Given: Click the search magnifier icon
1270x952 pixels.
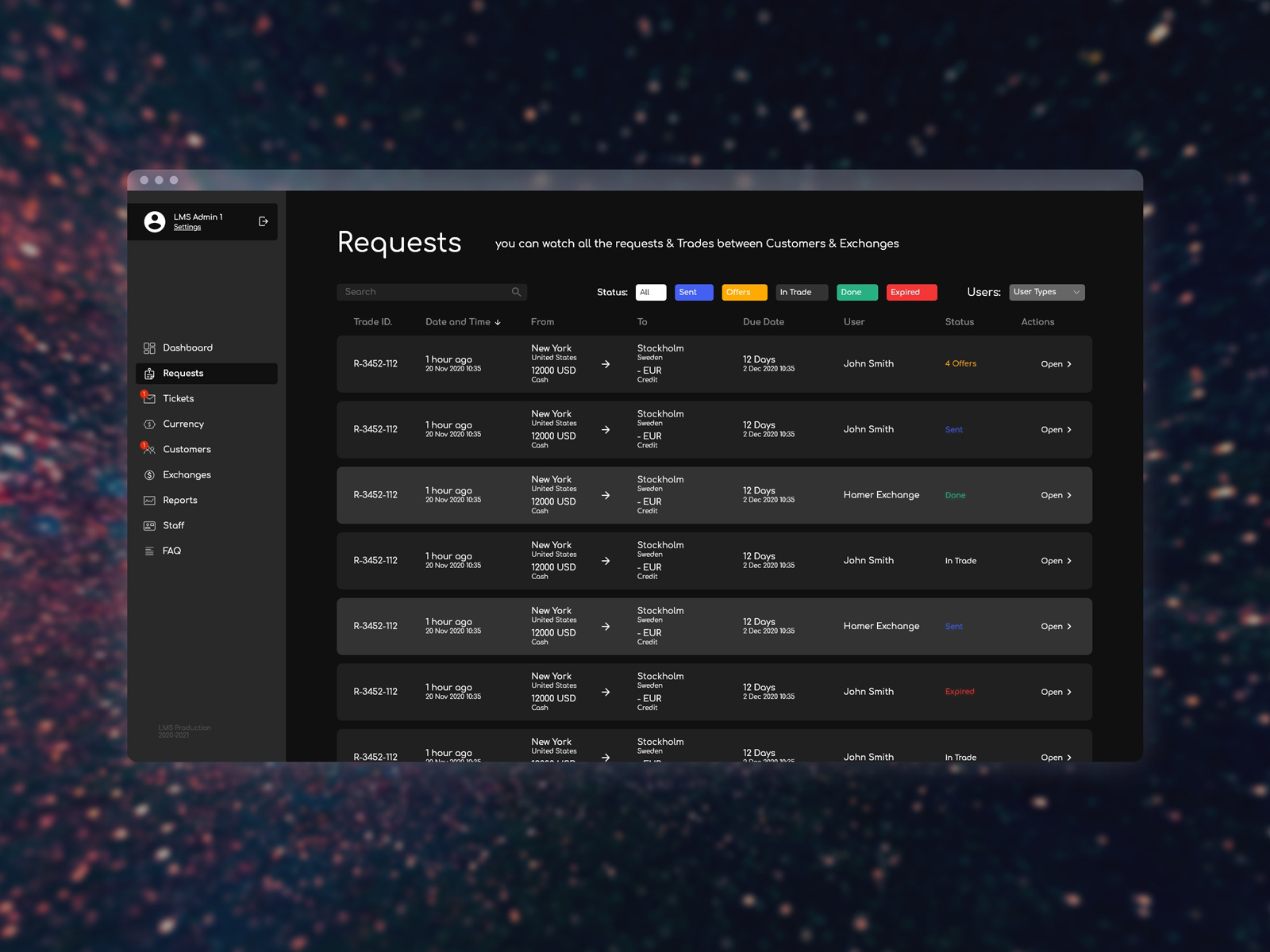Looking at the screenshot, I should click(x=516, y=292).
